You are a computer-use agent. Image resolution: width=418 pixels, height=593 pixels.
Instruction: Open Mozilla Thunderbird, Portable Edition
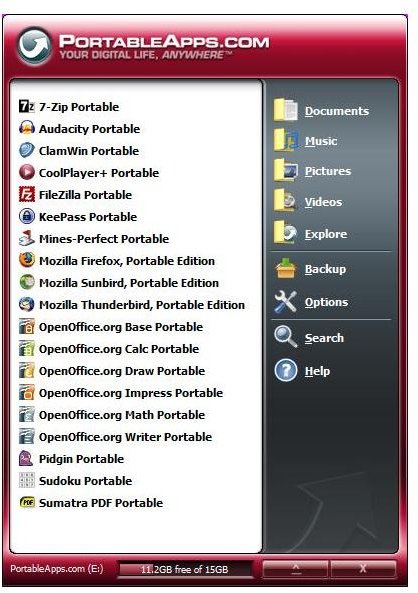pos(132,305)
